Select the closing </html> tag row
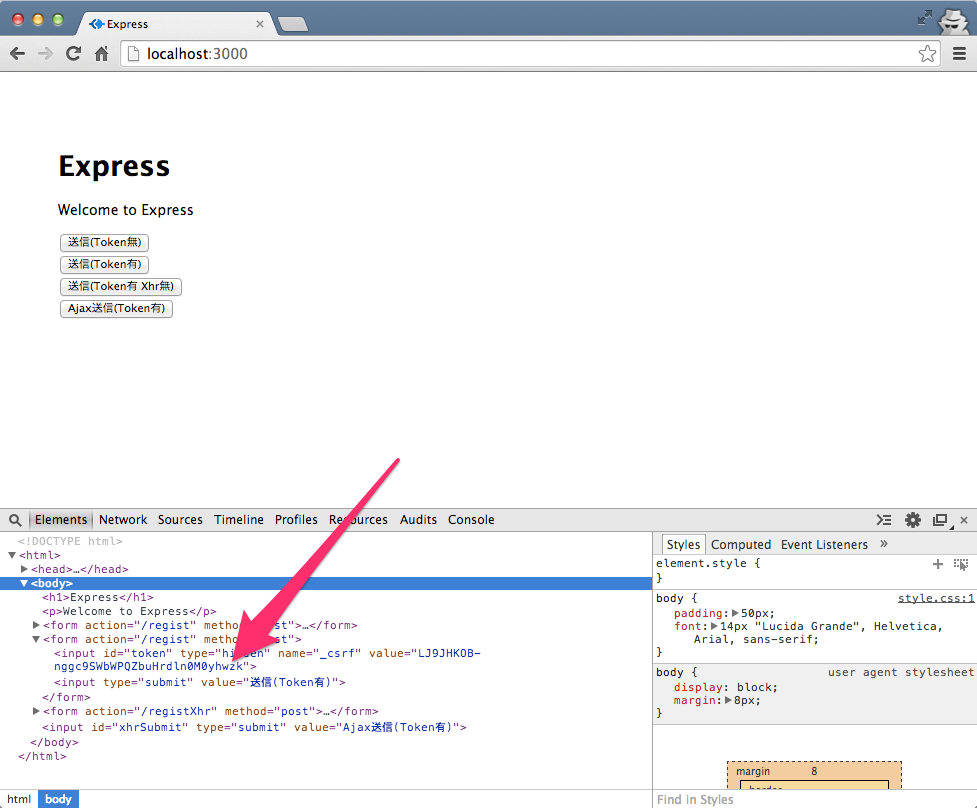Image resolution: width=977 pixels, height=808 pixels. (x=42, y=756)
